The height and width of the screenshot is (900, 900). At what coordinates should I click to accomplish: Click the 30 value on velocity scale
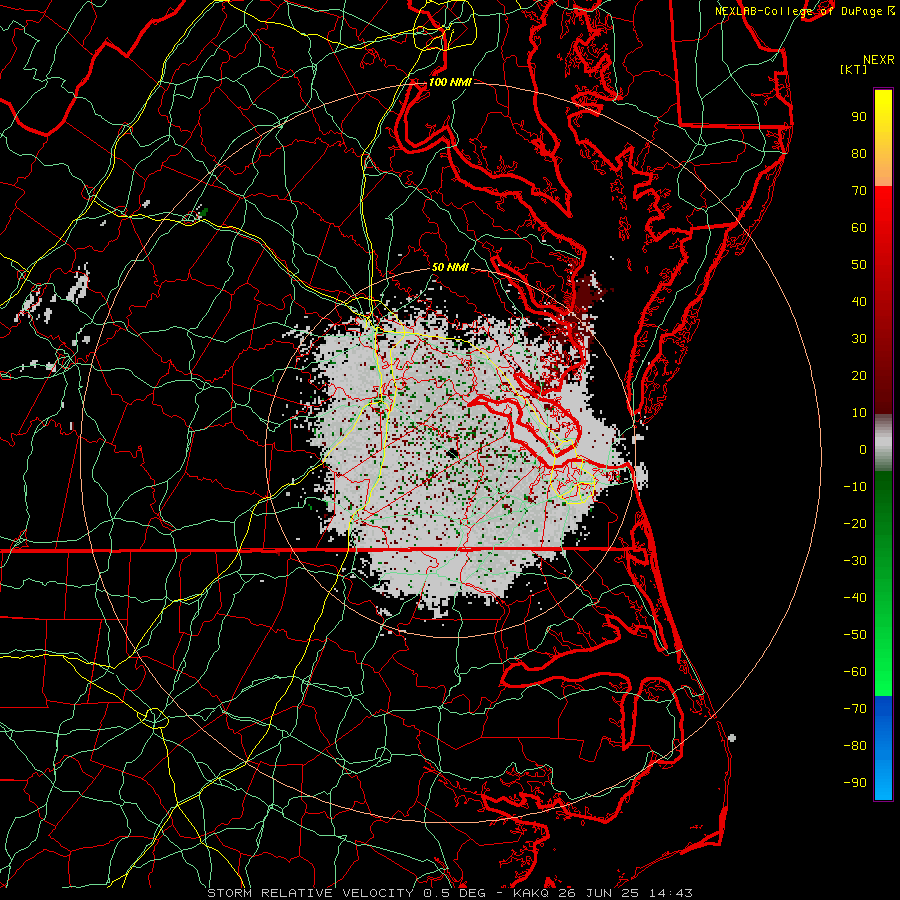tap(859, 339)
